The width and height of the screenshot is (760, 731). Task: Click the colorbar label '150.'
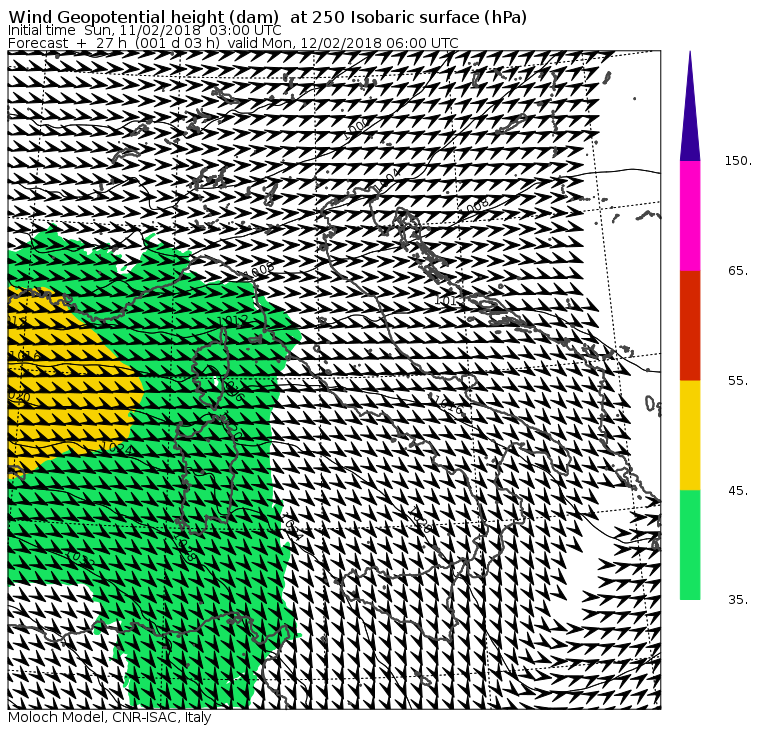[738, 161]
